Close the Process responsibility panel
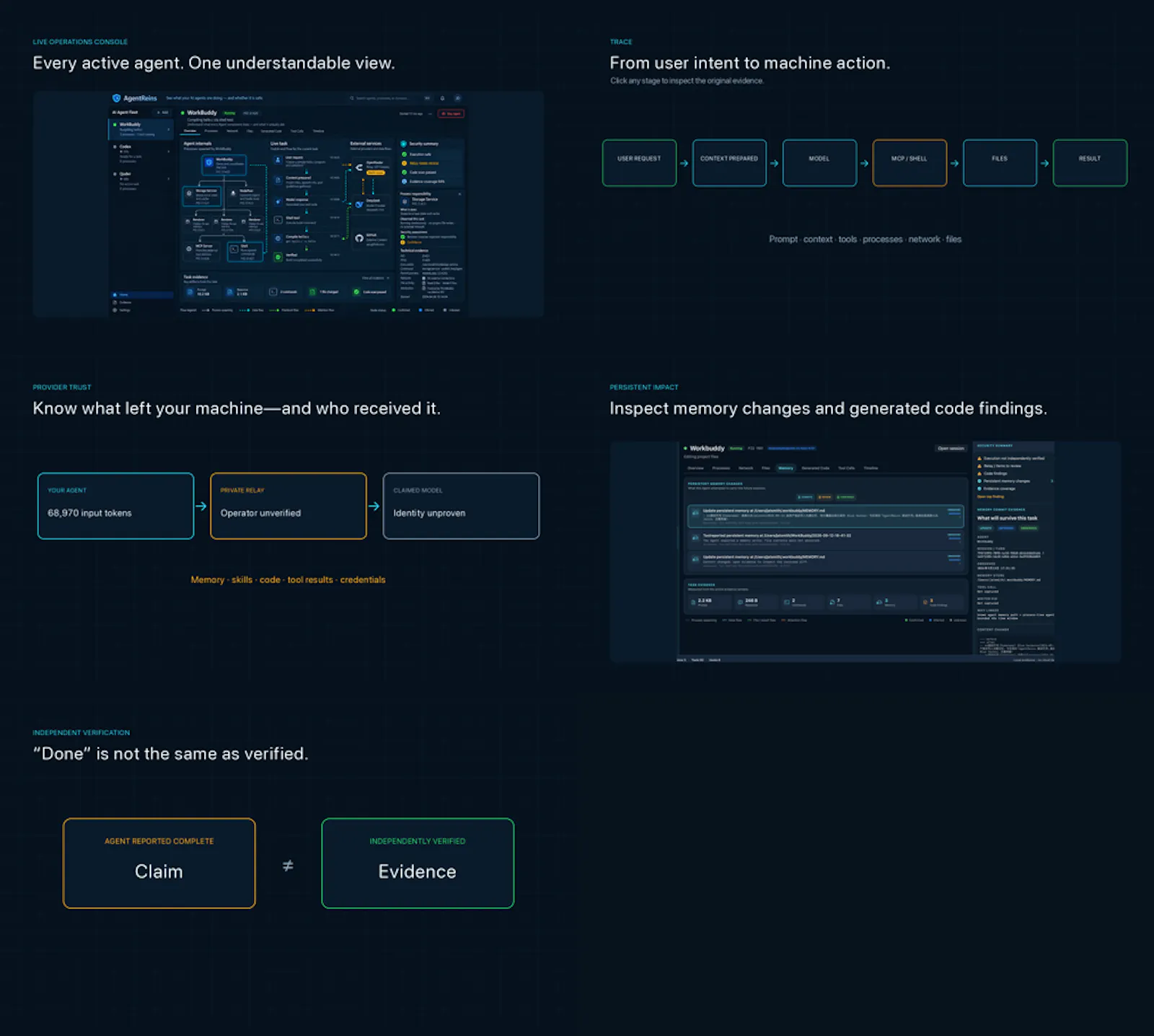 [459, 194]
